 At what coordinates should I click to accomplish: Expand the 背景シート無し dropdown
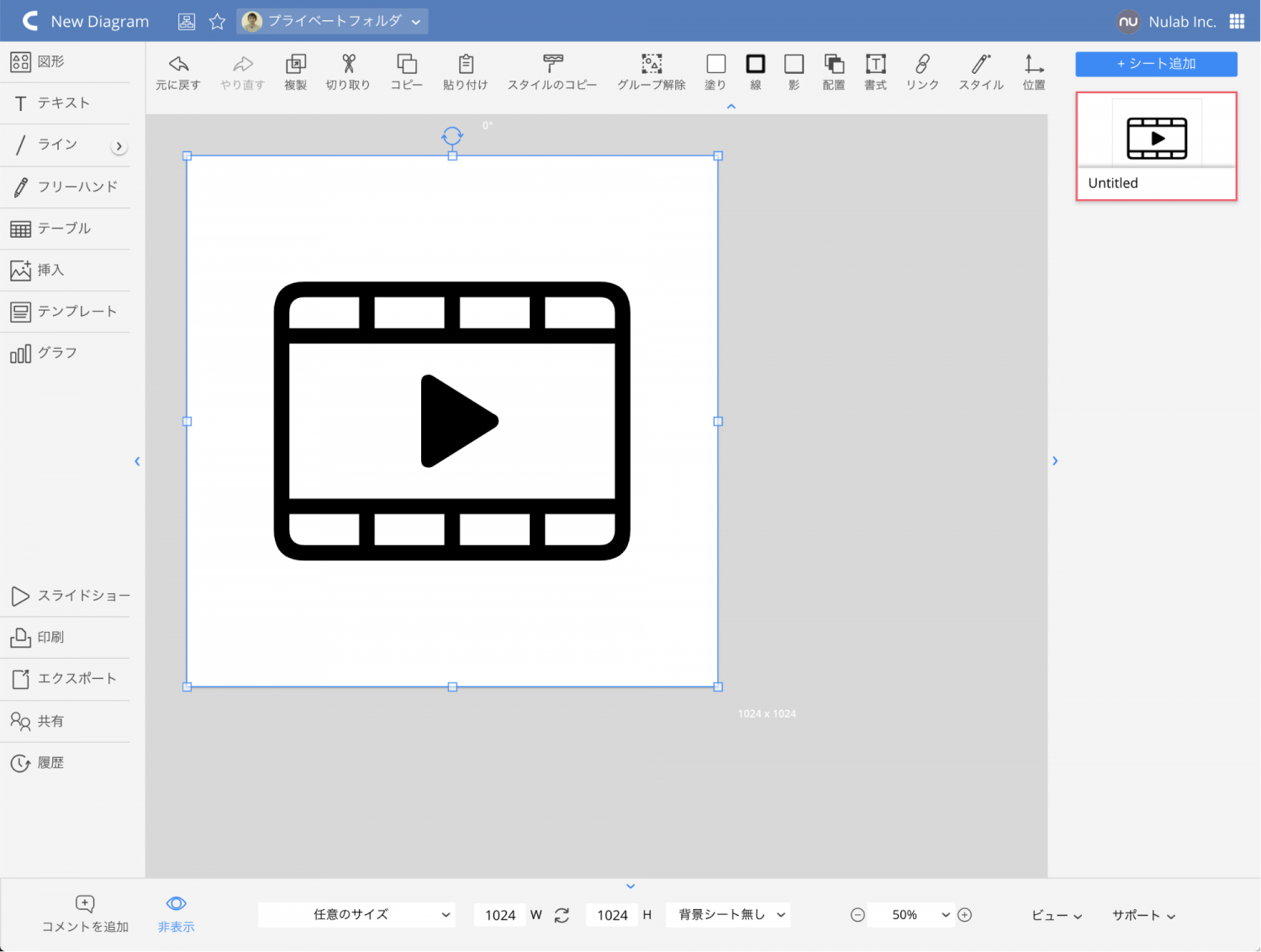[728, 915]
